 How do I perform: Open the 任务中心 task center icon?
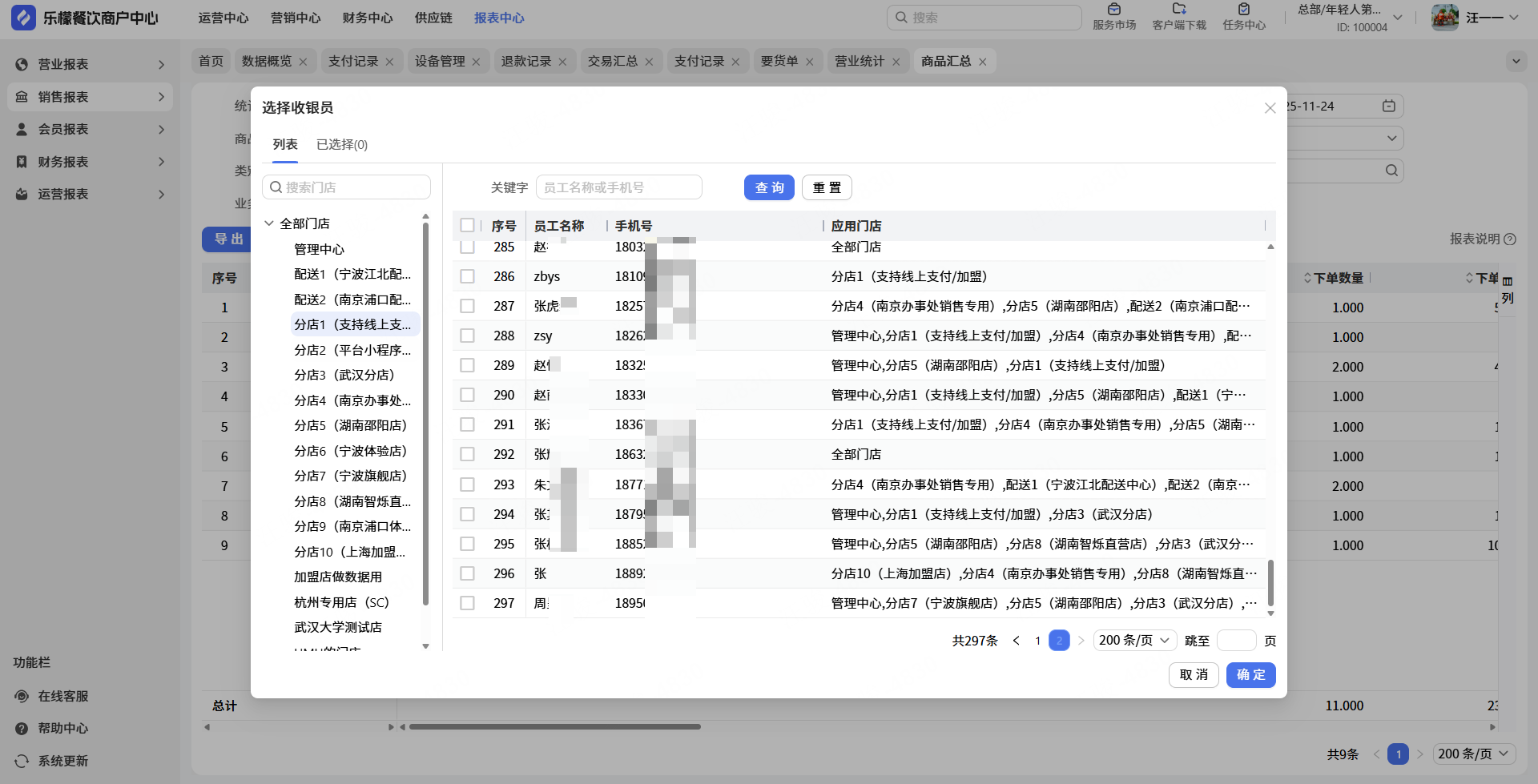[x=1243, y=10]
